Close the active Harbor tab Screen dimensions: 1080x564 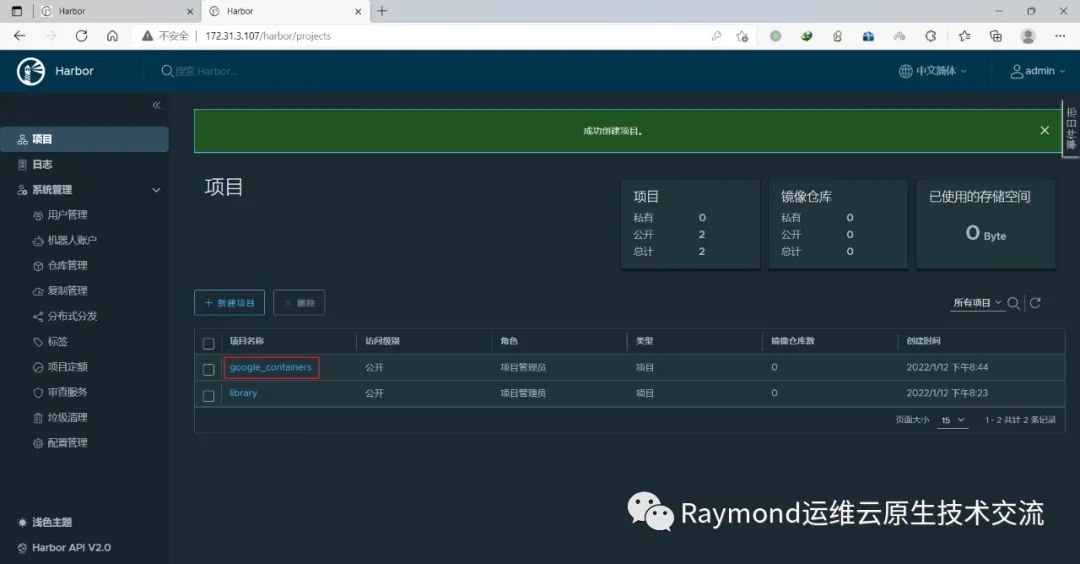[x=358, y=11]
